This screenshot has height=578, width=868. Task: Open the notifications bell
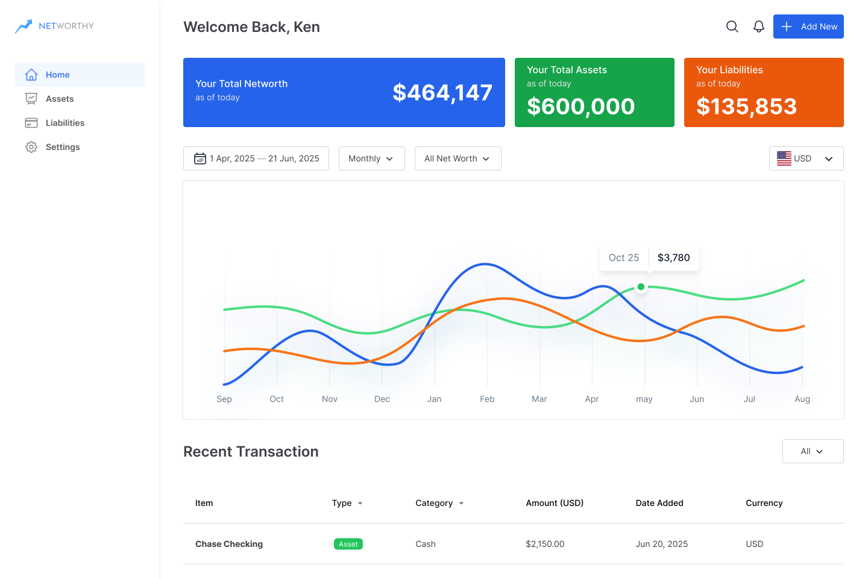coord(759,27)
